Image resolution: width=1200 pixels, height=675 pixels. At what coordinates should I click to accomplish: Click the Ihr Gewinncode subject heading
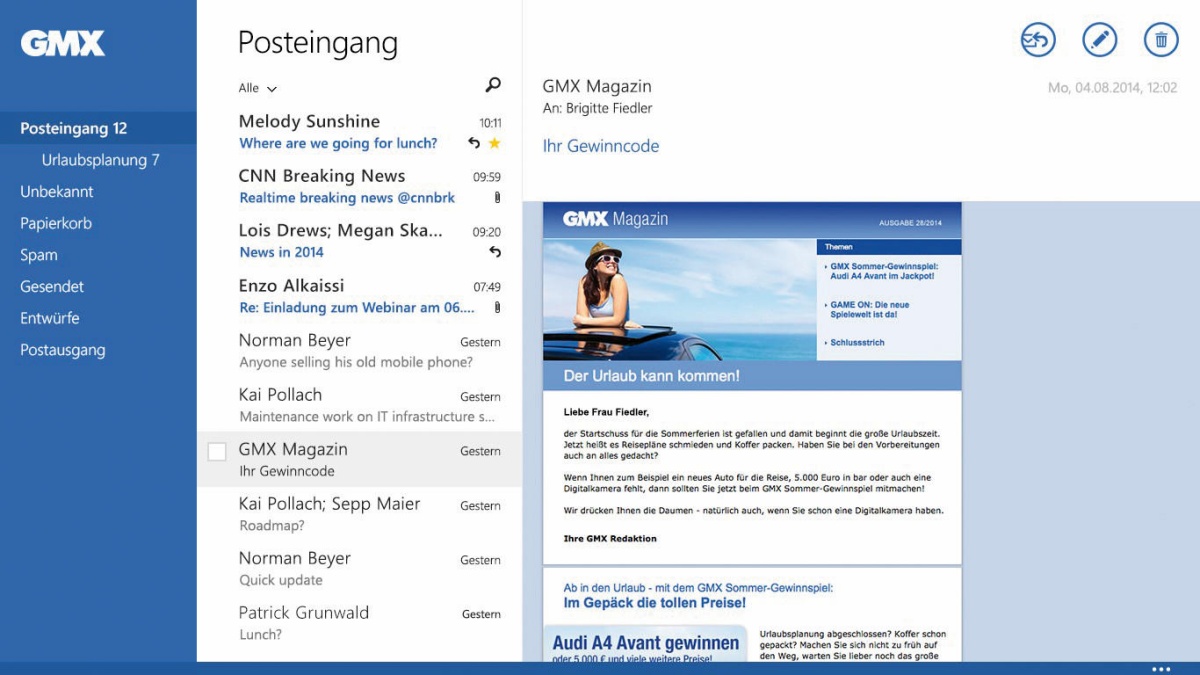[x=601, y=146]
